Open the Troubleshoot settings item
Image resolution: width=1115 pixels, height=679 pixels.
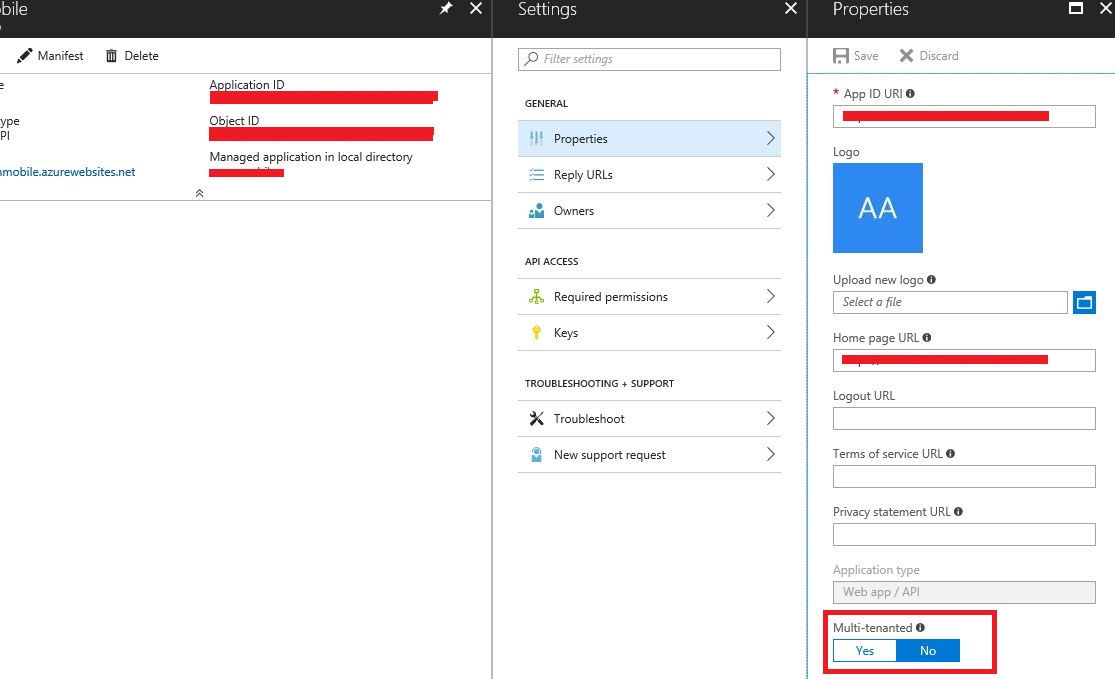(x=649, y=419)
